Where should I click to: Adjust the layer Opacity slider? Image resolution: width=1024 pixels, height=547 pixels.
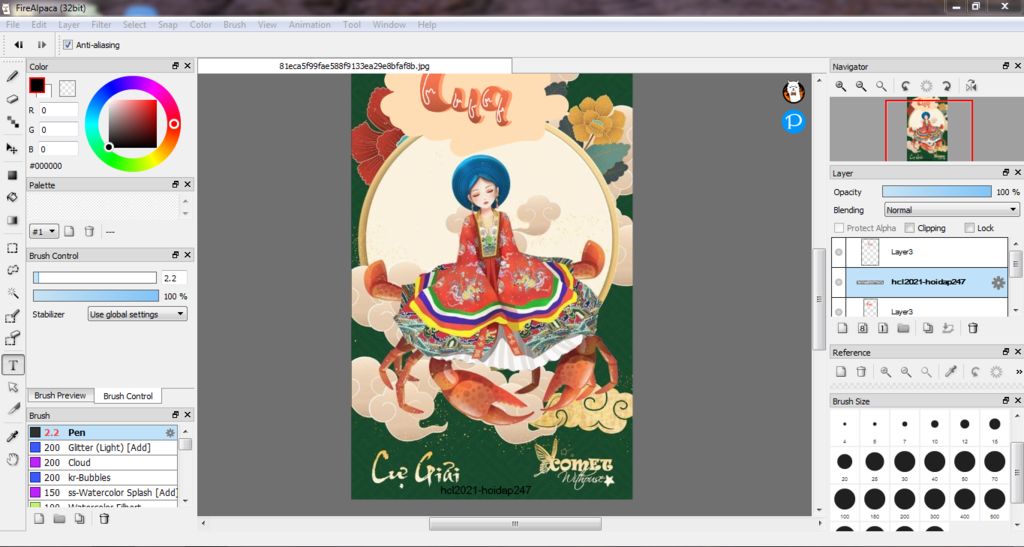pos(936,192)
